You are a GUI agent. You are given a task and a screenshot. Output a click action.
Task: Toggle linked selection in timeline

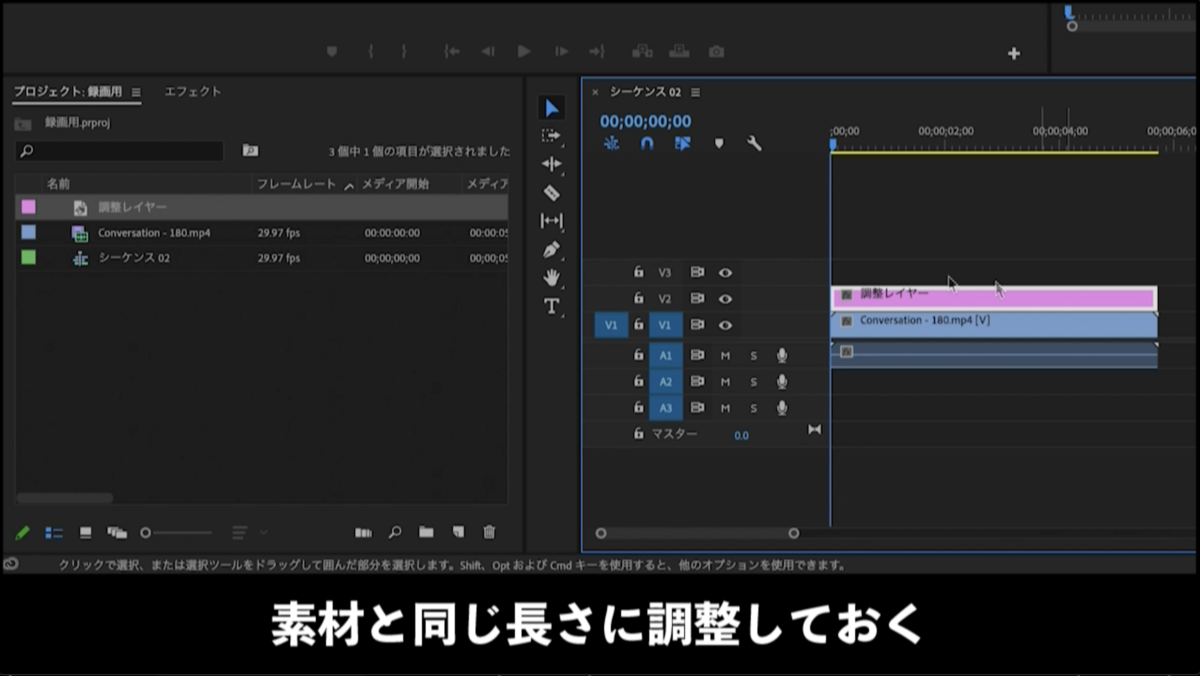point(682,144)
